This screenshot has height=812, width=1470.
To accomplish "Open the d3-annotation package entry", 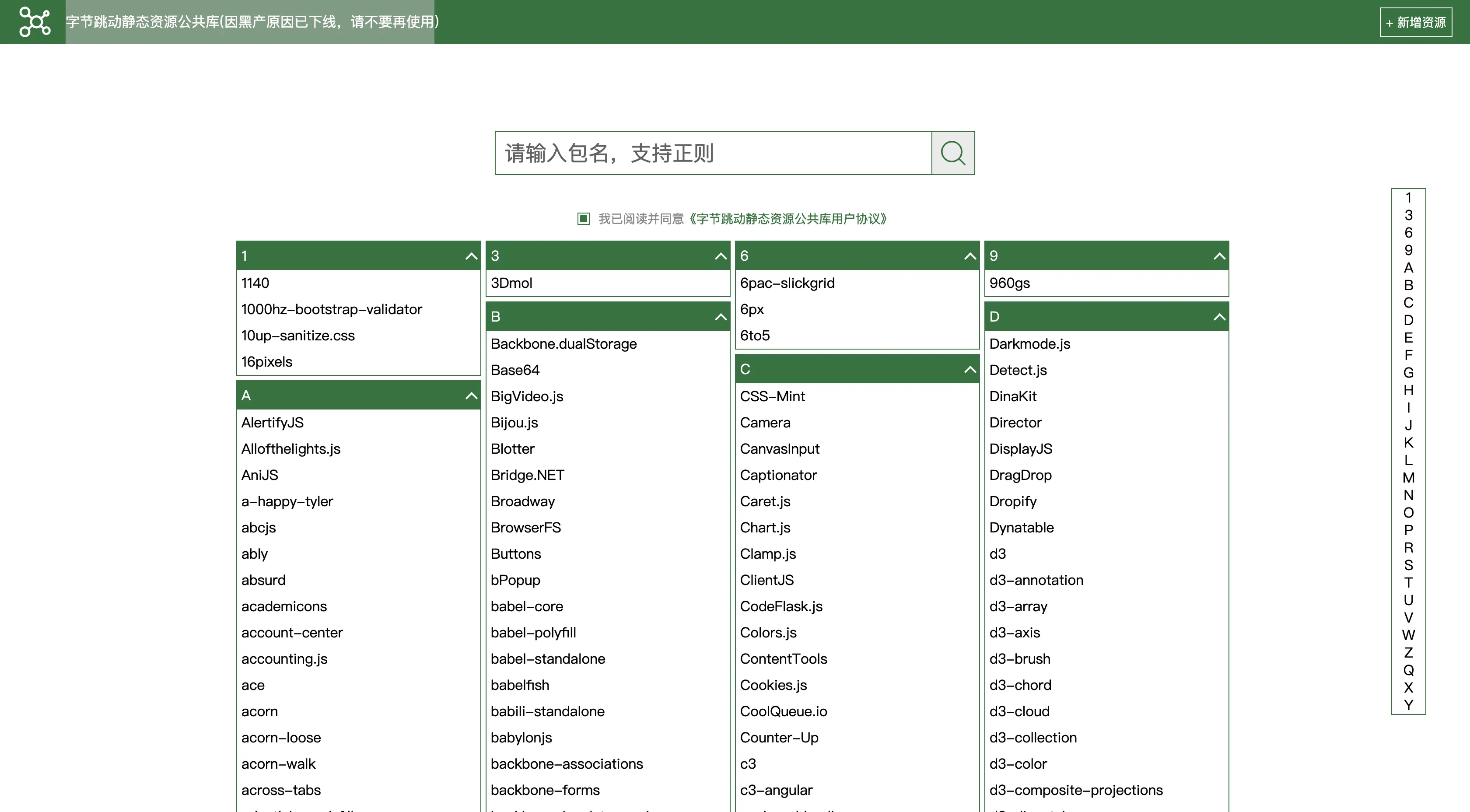I will 1036,580.
